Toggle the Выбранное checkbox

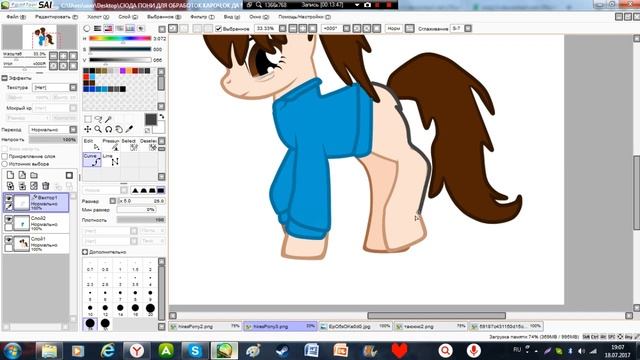[218, 29]
